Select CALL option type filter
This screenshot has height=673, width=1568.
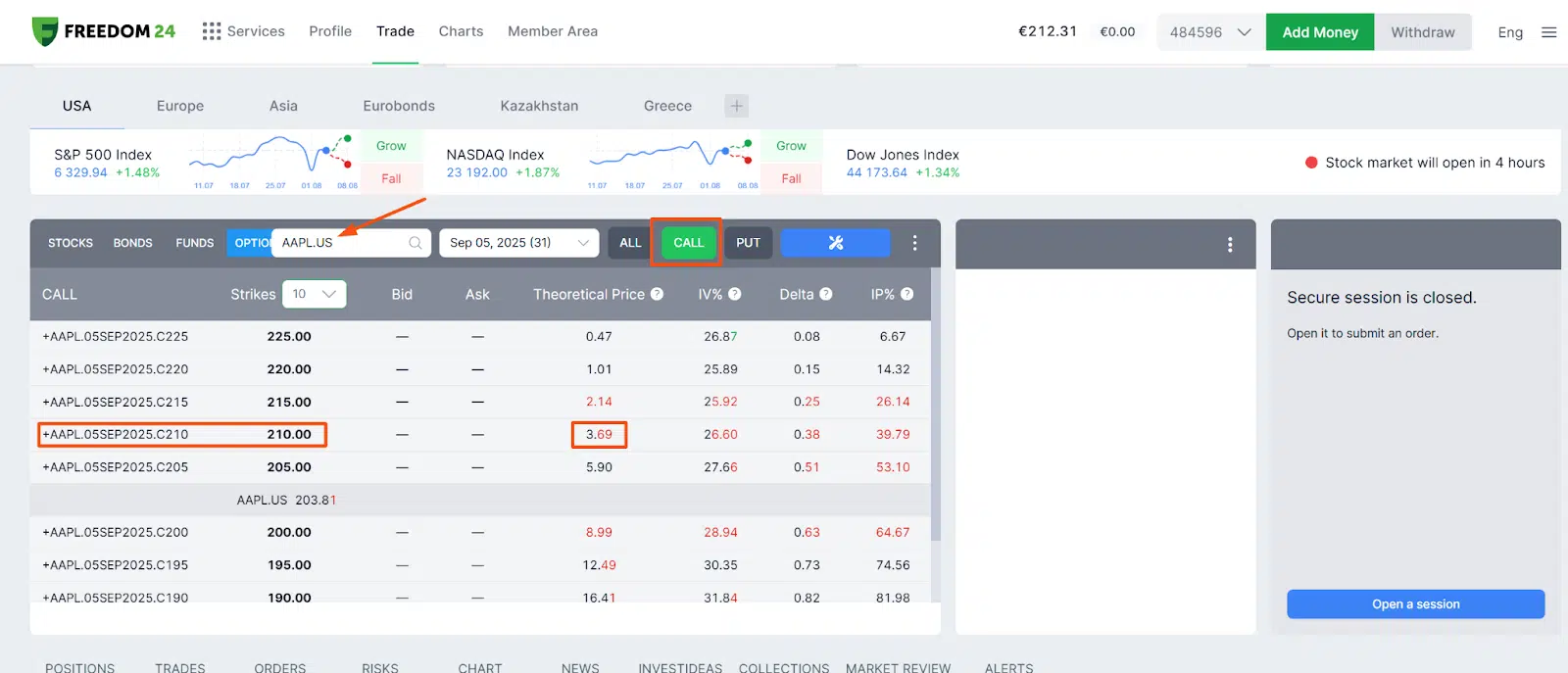click(x=688, y=243)
